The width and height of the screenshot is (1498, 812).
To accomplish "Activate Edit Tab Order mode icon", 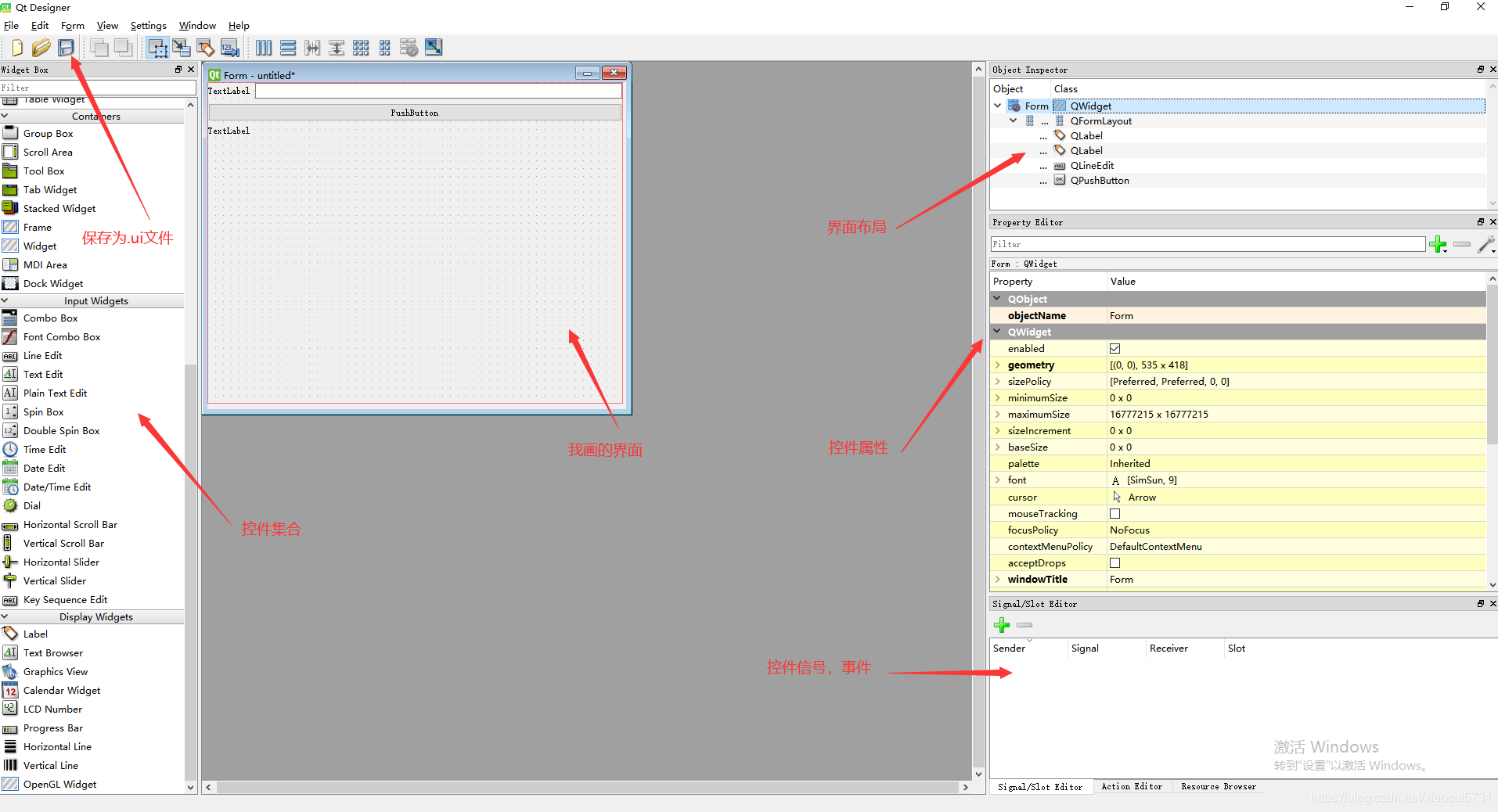I will [x=230, y=48].
